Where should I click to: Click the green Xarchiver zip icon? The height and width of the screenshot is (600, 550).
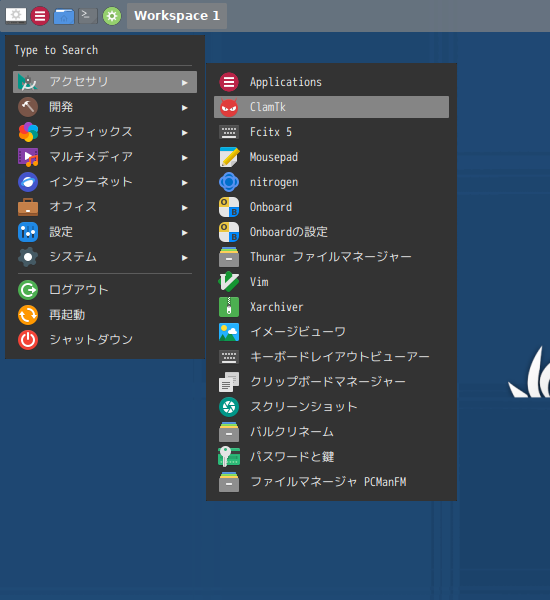pyautogui.click(x=229, y=307)
